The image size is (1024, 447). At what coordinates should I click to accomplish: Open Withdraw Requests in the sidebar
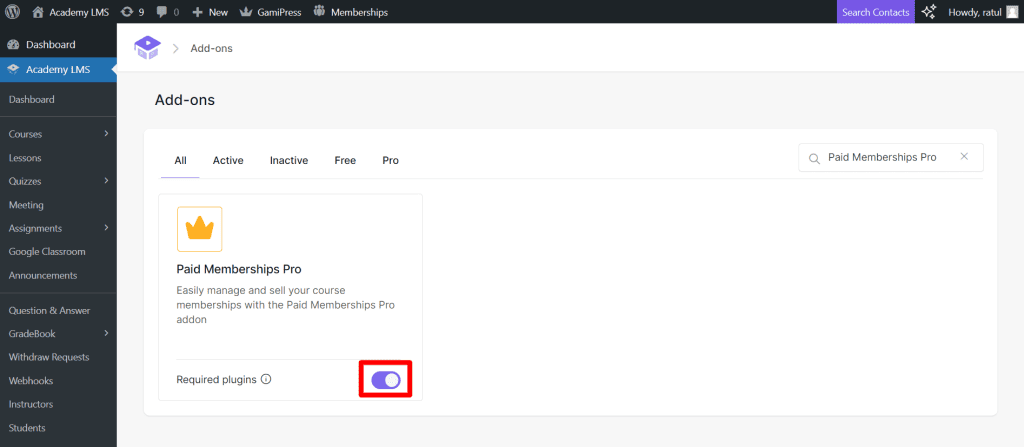[49, 357]
